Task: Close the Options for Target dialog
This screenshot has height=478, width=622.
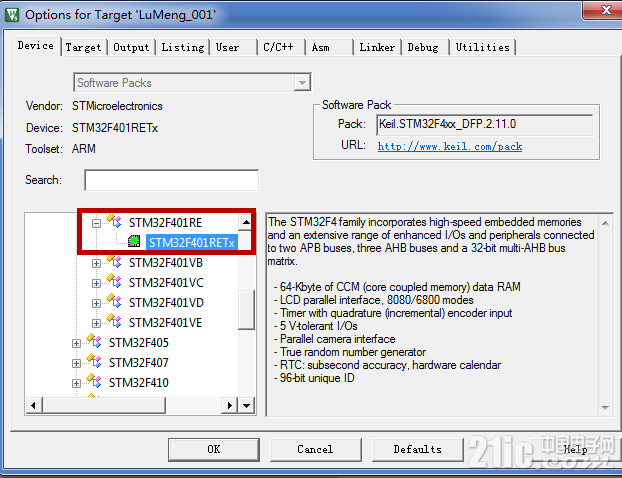Action: click(603, 10)
